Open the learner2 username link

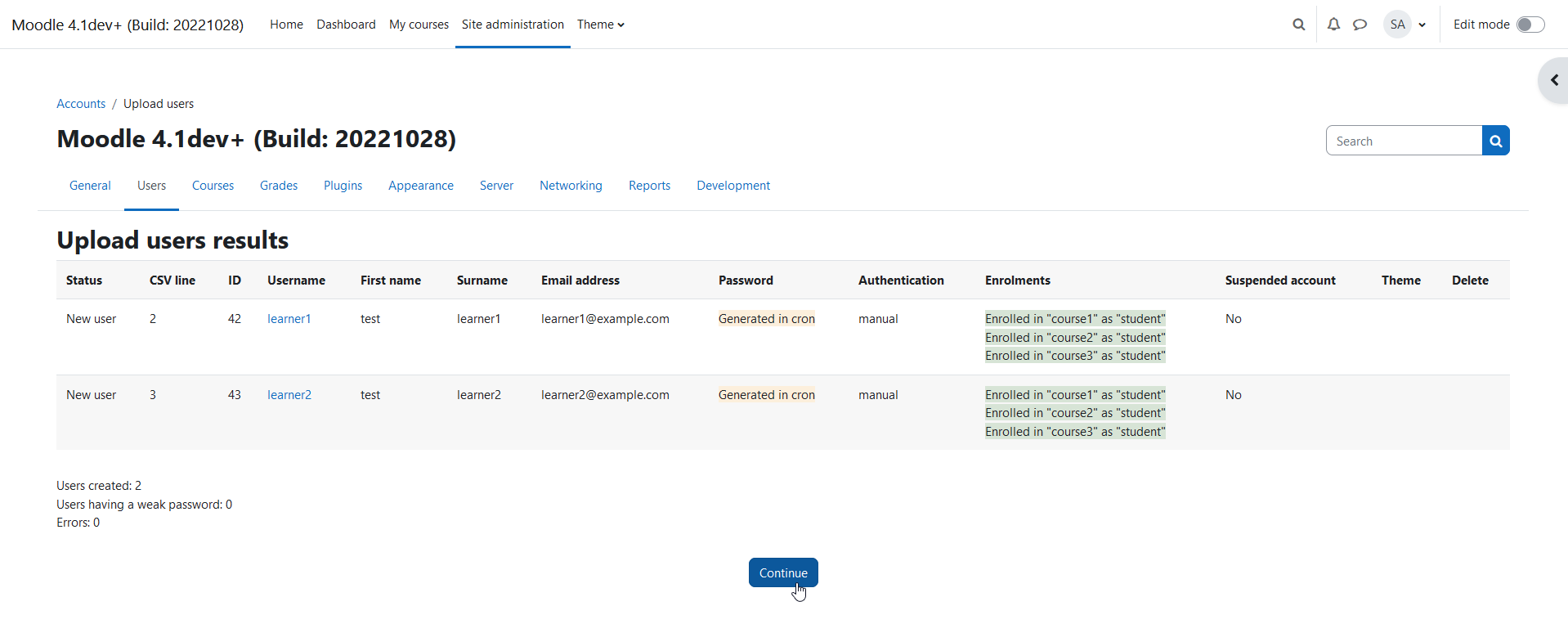pos(289,395)
